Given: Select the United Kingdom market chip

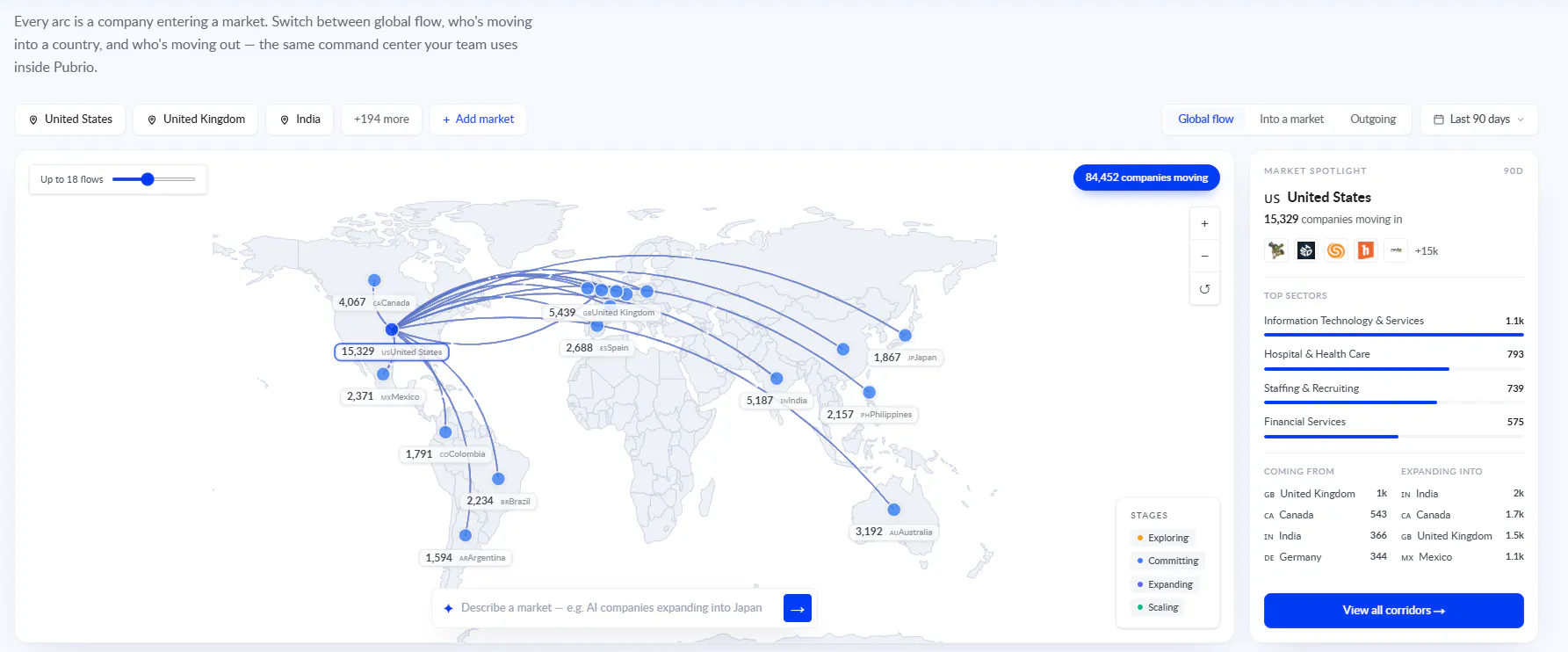Looking at the screenshot, I should pos(195,120).
